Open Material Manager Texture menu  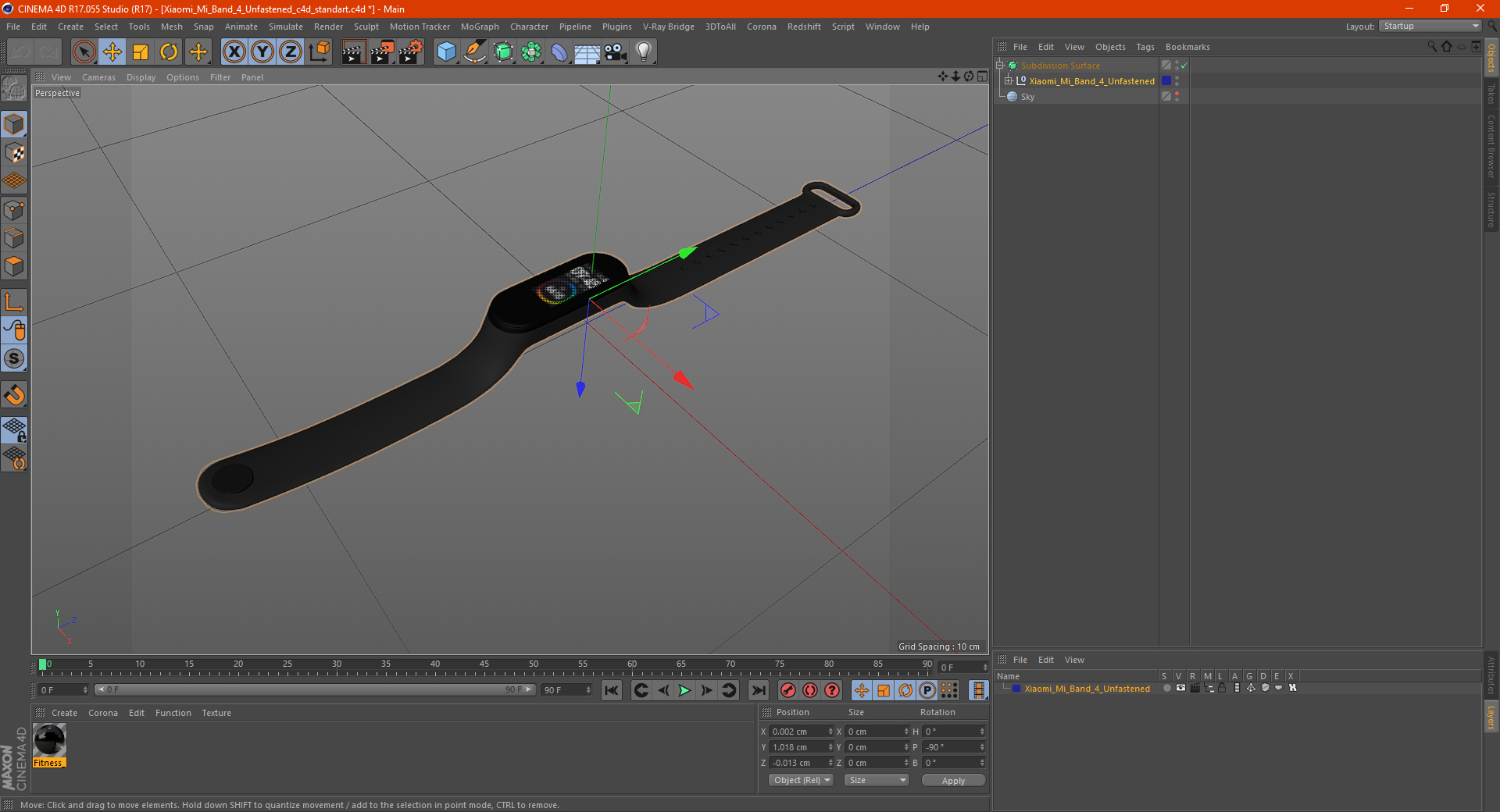(x=216, y=713)
